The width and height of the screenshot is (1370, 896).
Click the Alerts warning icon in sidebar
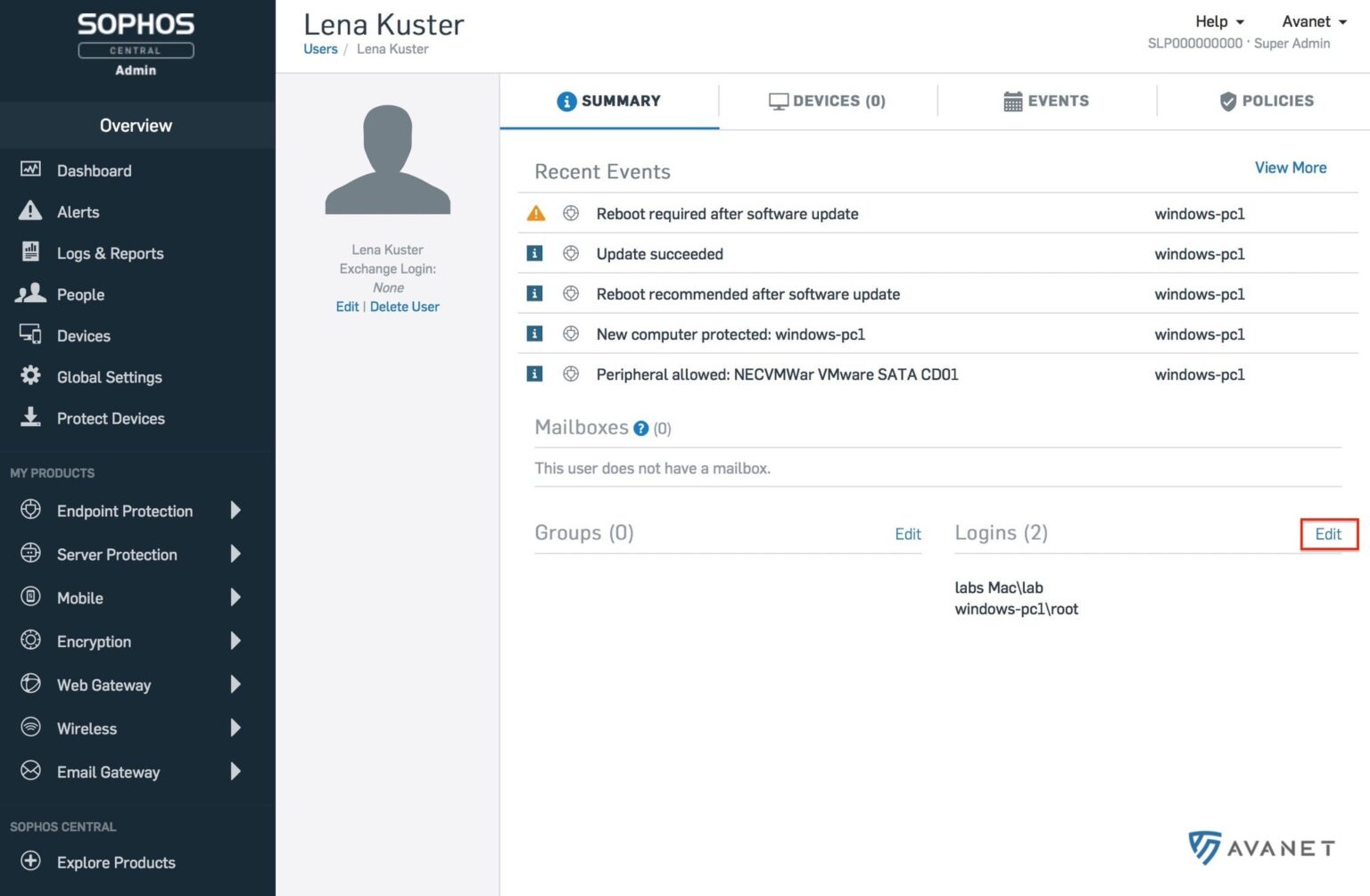tap(29, 211)
